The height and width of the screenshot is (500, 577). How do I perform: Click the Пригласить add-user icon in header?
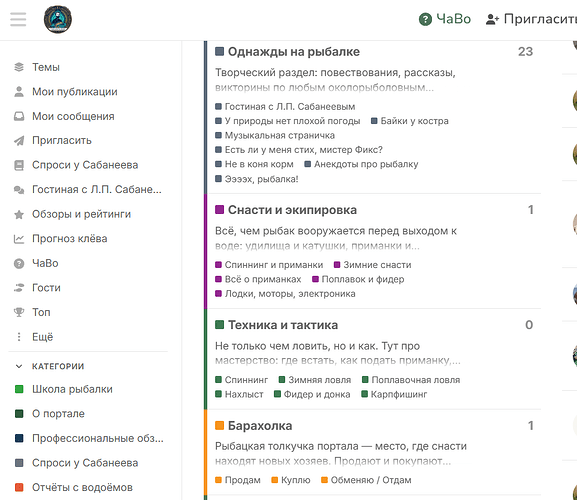(492, 19)
